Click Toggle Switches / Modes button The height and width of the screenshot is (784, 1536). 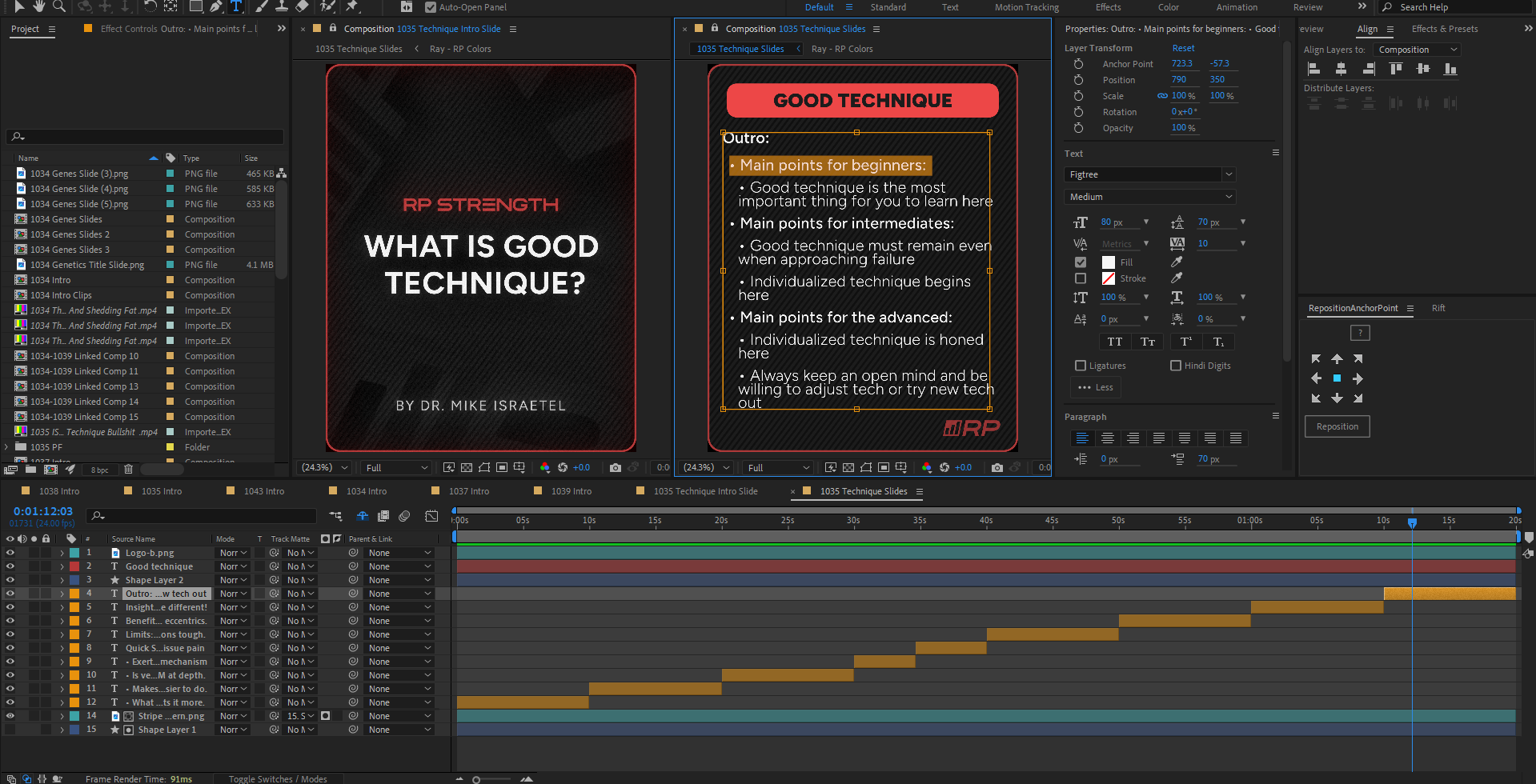tap(278, 778)
